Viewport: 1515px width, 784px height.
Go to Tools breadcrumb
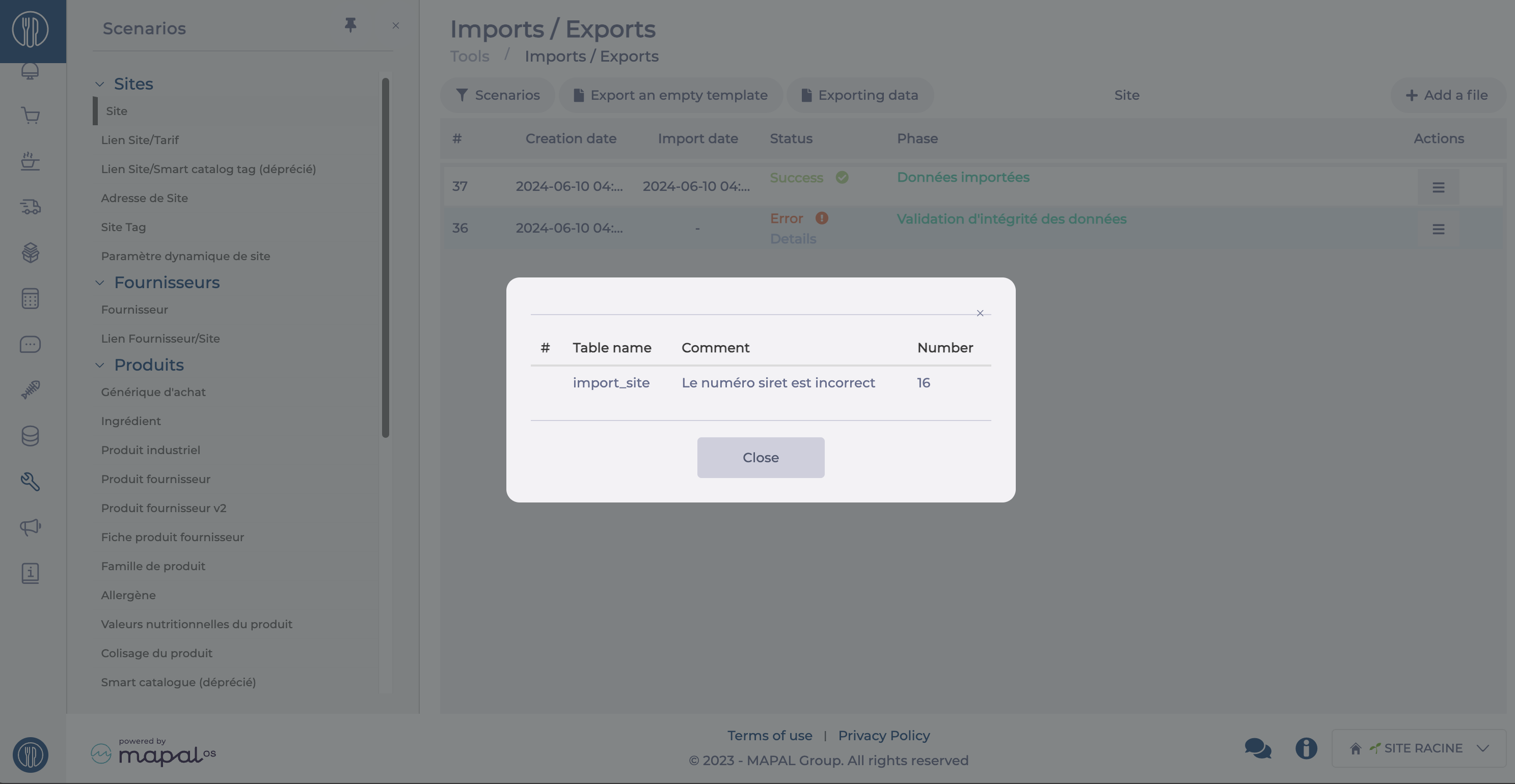469,57
